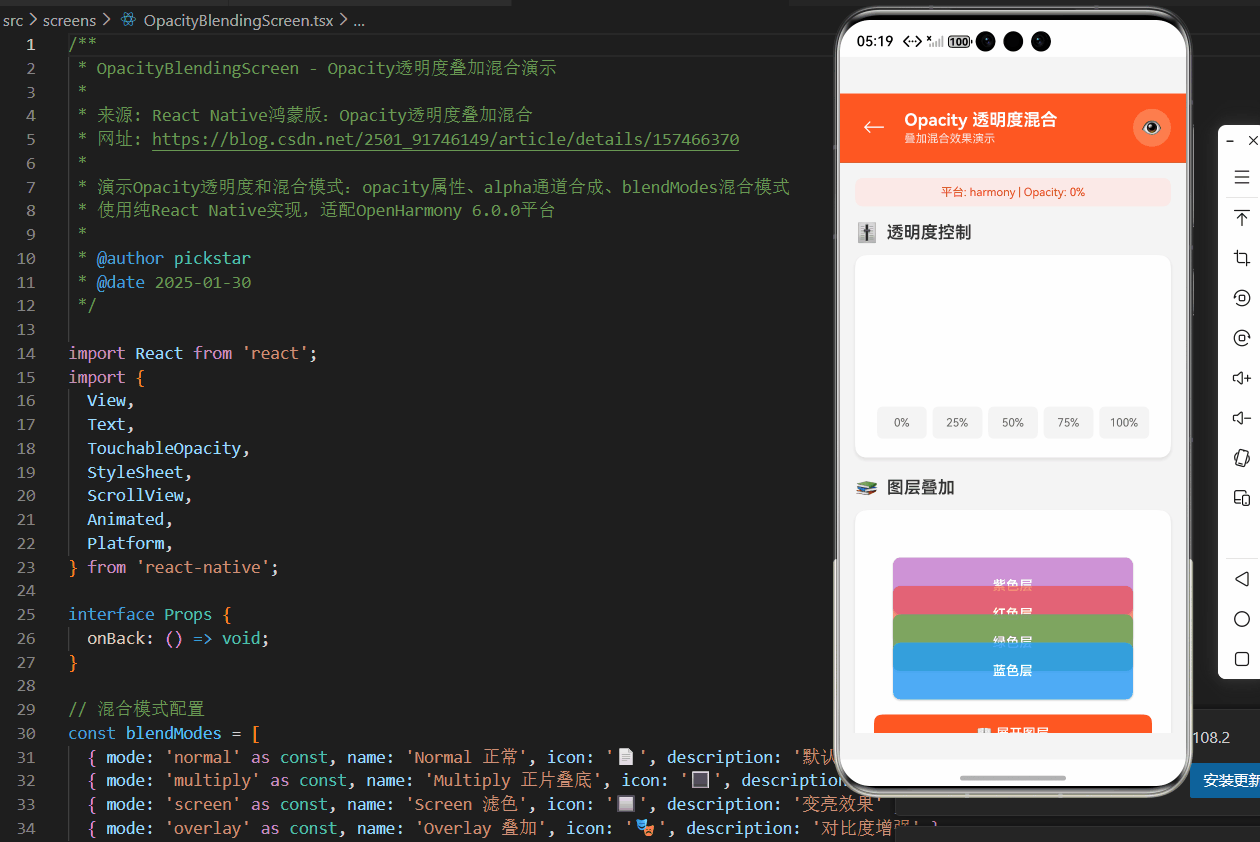Click 'Platform' in the import list
Image resolution: width=1260 pixels, height=842 pixels.
pos(125,543)
